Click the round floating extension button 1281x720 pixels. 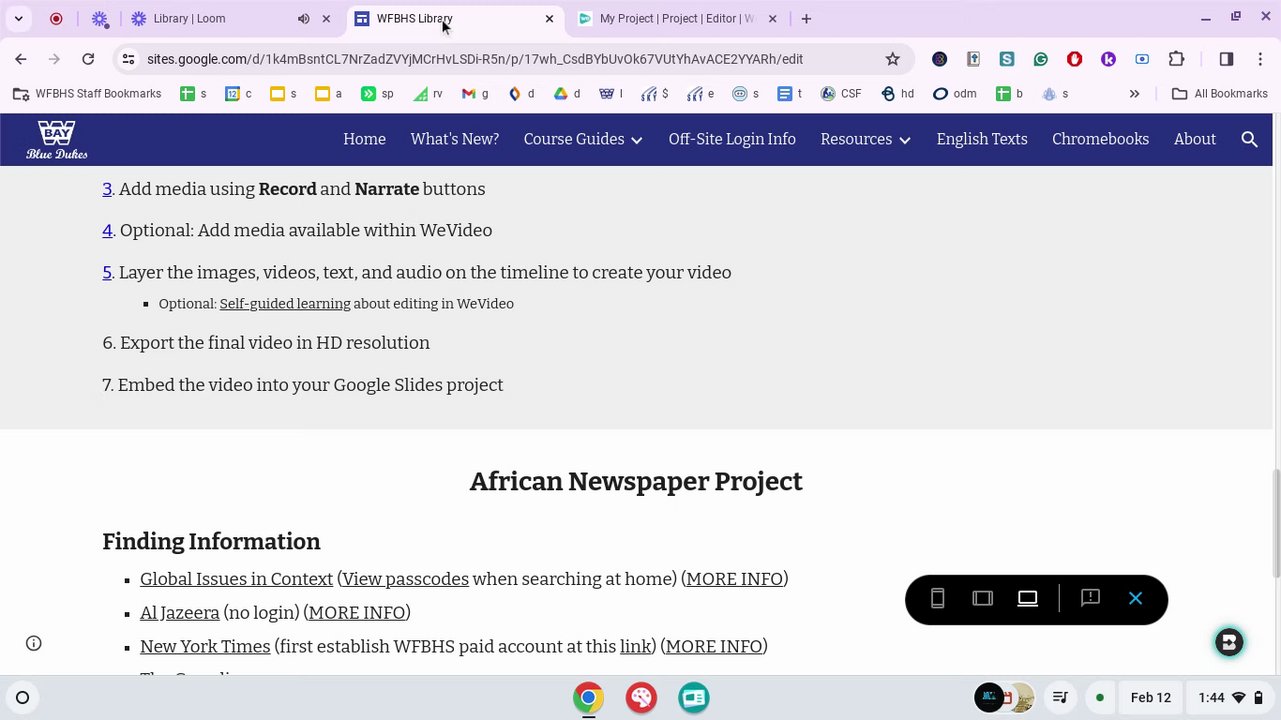point(1229,642)
